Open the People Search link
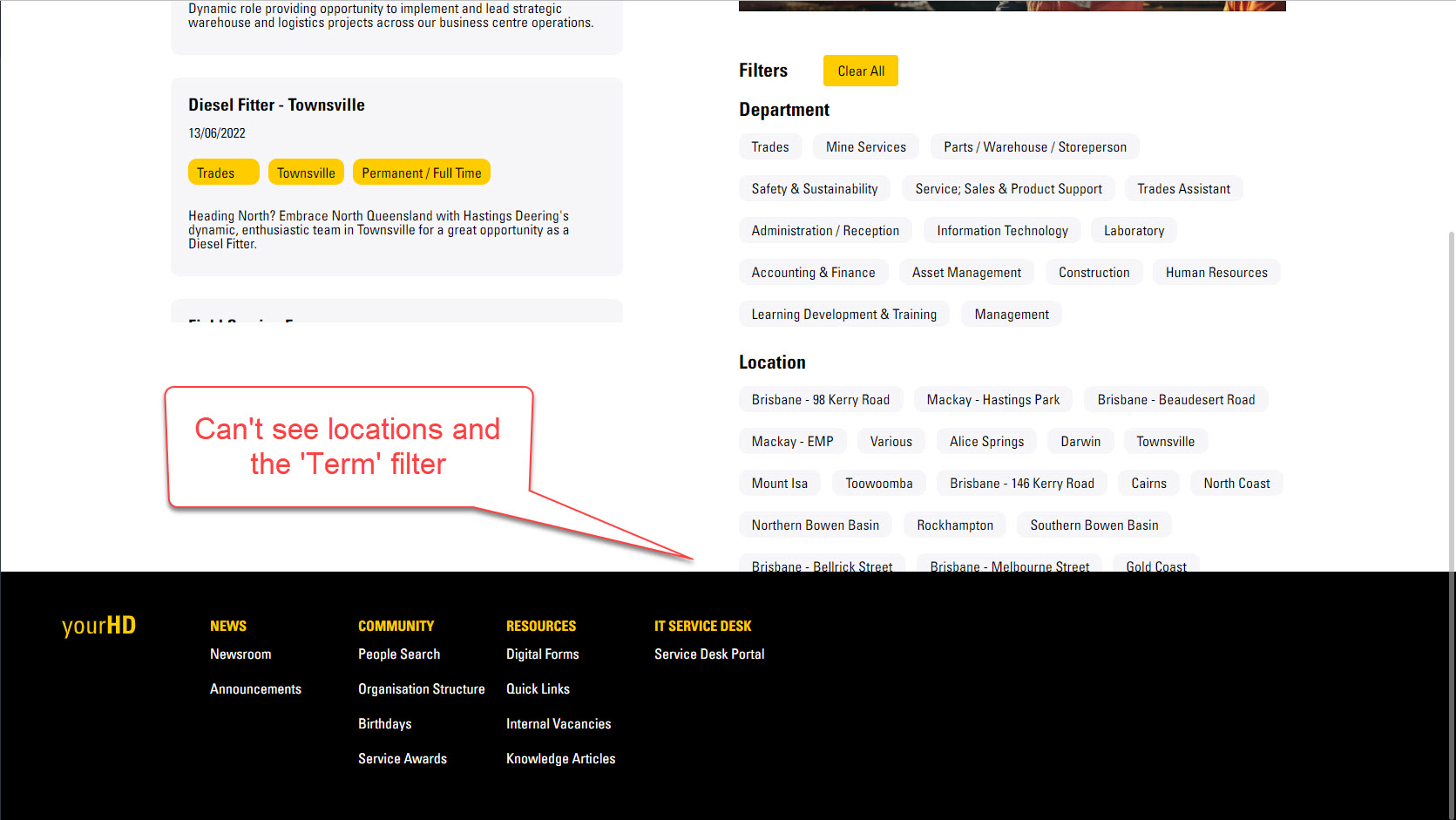Image resolution: width=1456 pixels, height=820 pixels. 399,654
